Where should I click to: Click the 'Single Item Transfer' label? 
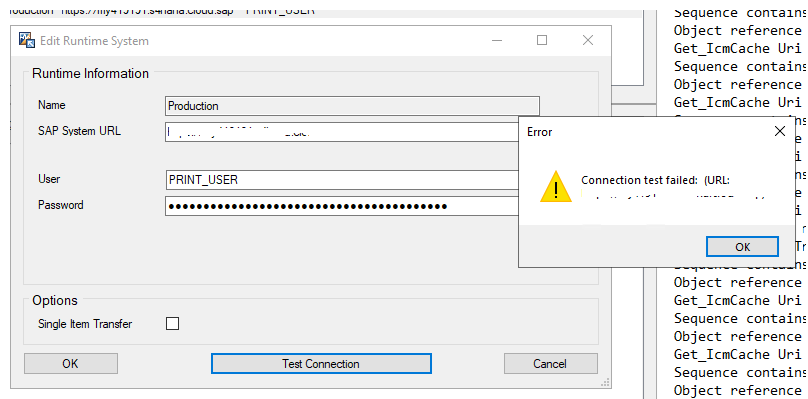(x=85, y=324)
